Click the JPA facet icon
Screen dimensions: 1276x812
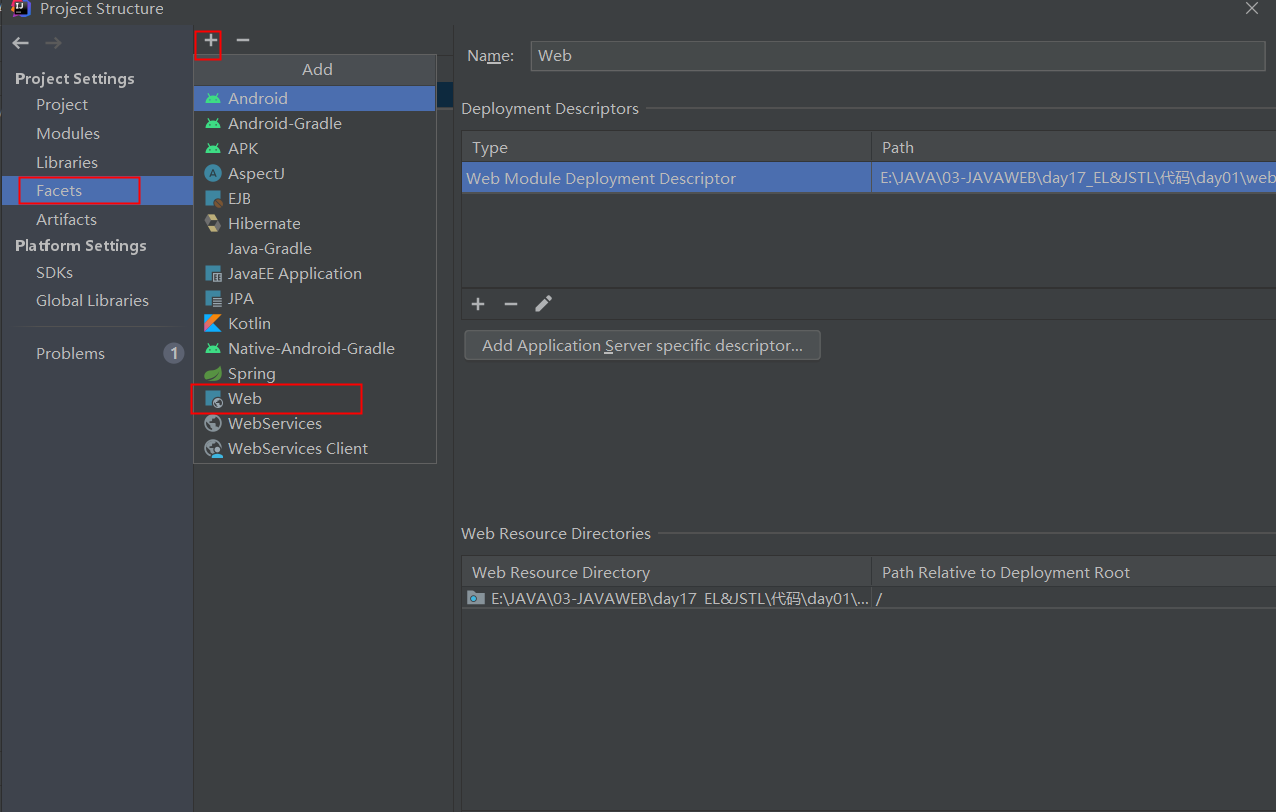[x=212, y=298]
